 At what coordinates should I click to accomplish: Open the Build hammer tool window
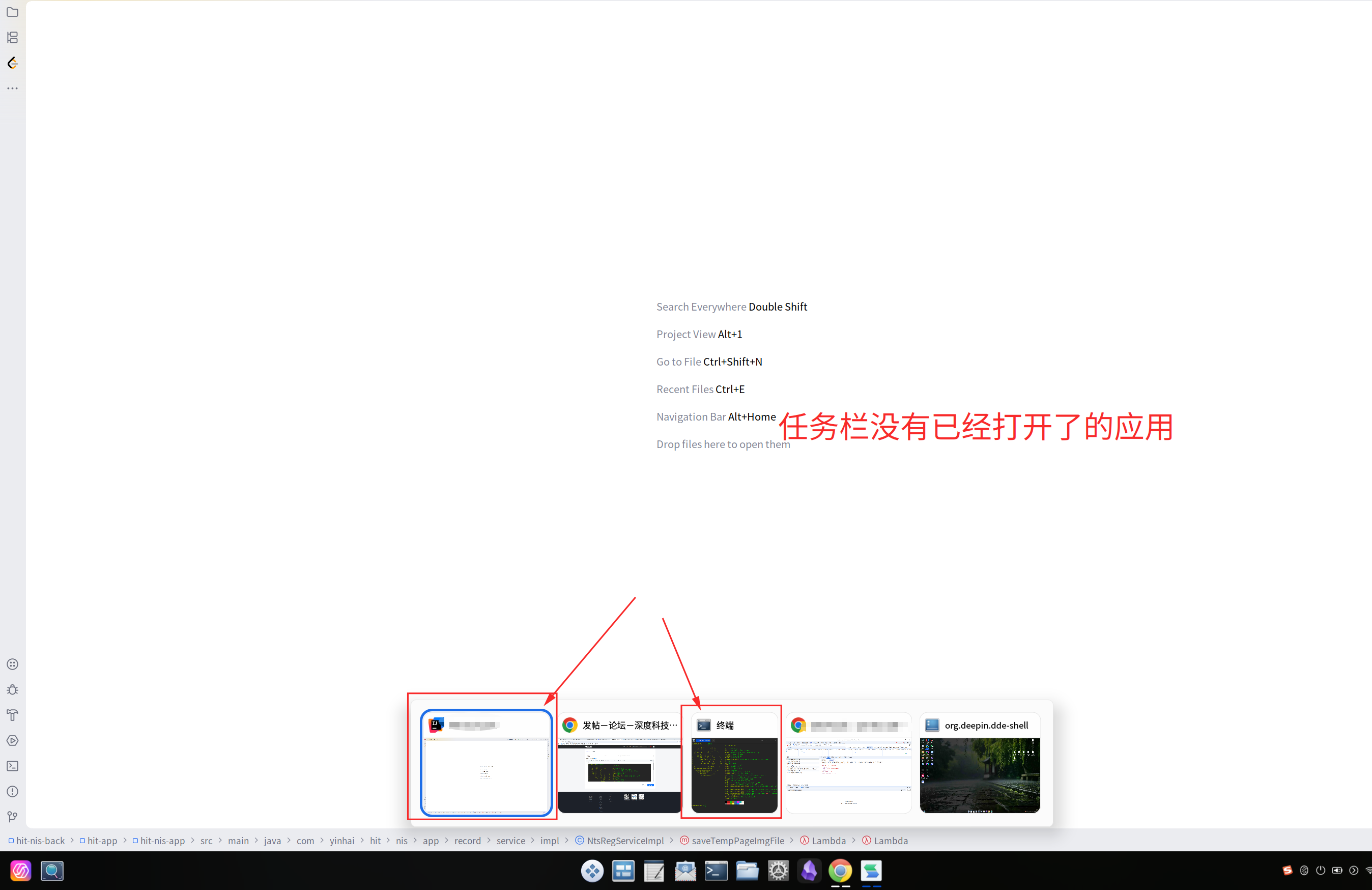[12, 715]
